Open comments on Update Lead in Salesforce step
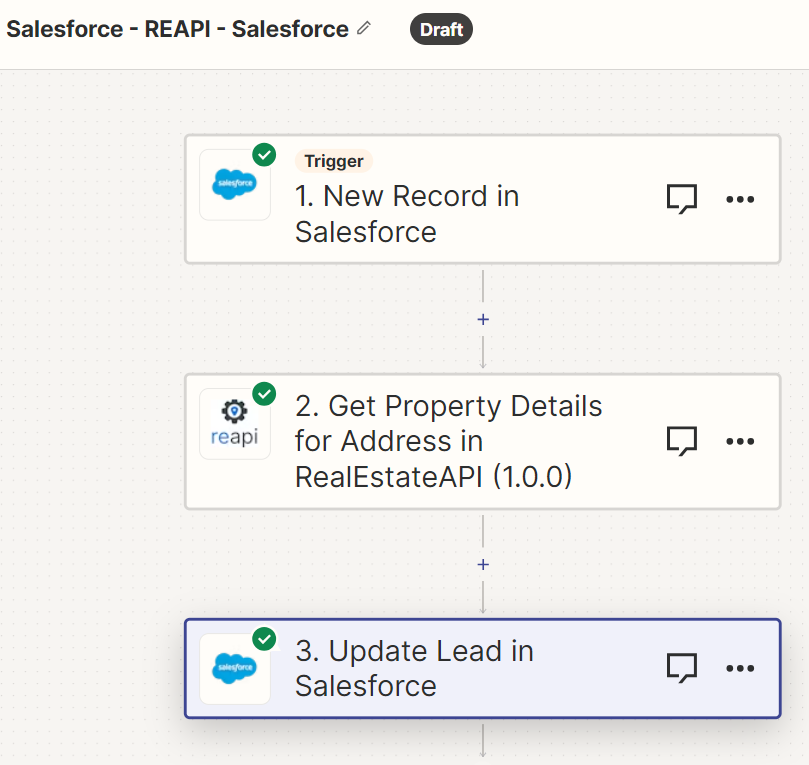809x765 pixels. (x=682, y=668)
